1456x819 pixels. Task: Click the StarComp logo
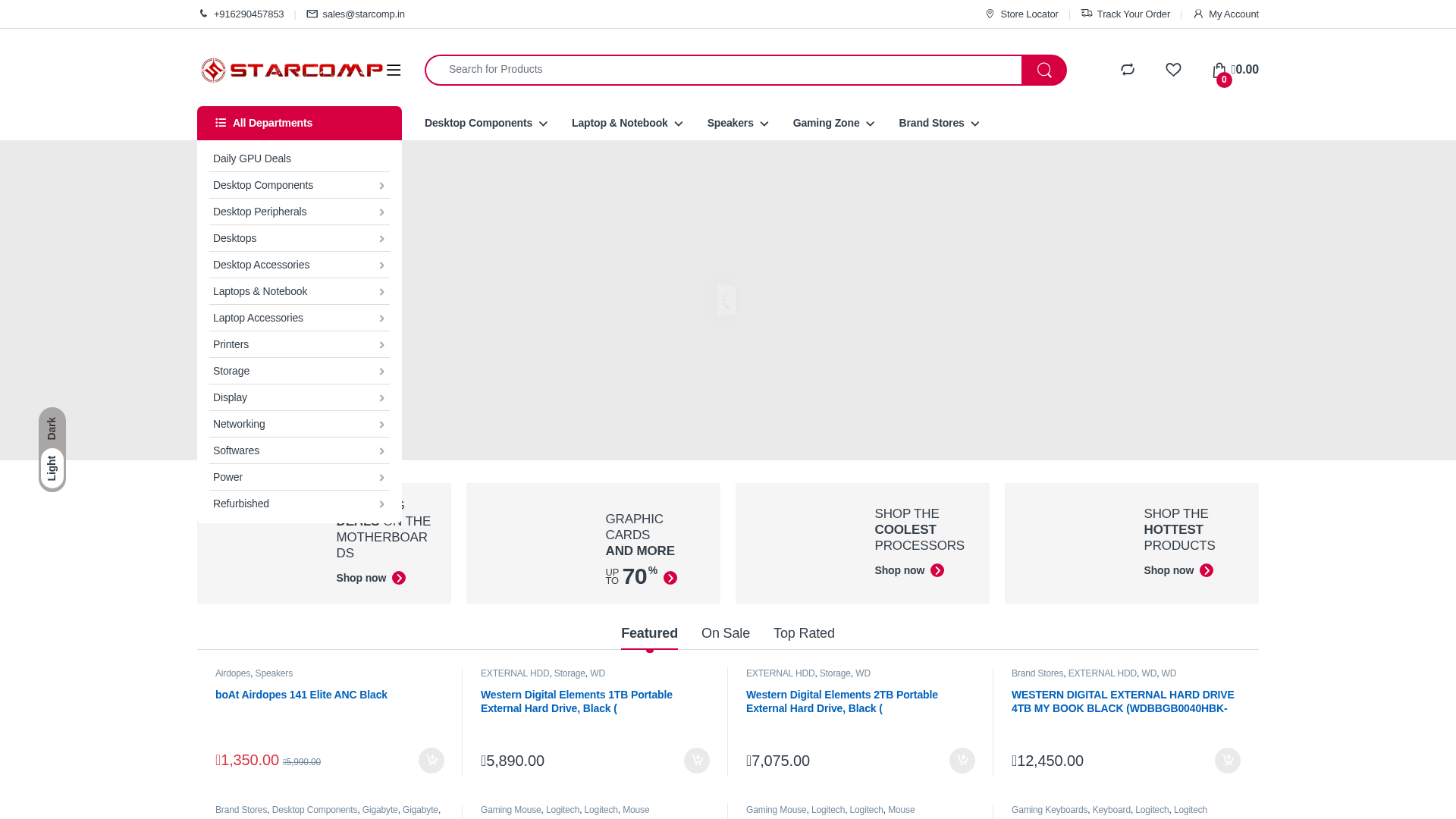pyautogui.click(x=292, y=70)
